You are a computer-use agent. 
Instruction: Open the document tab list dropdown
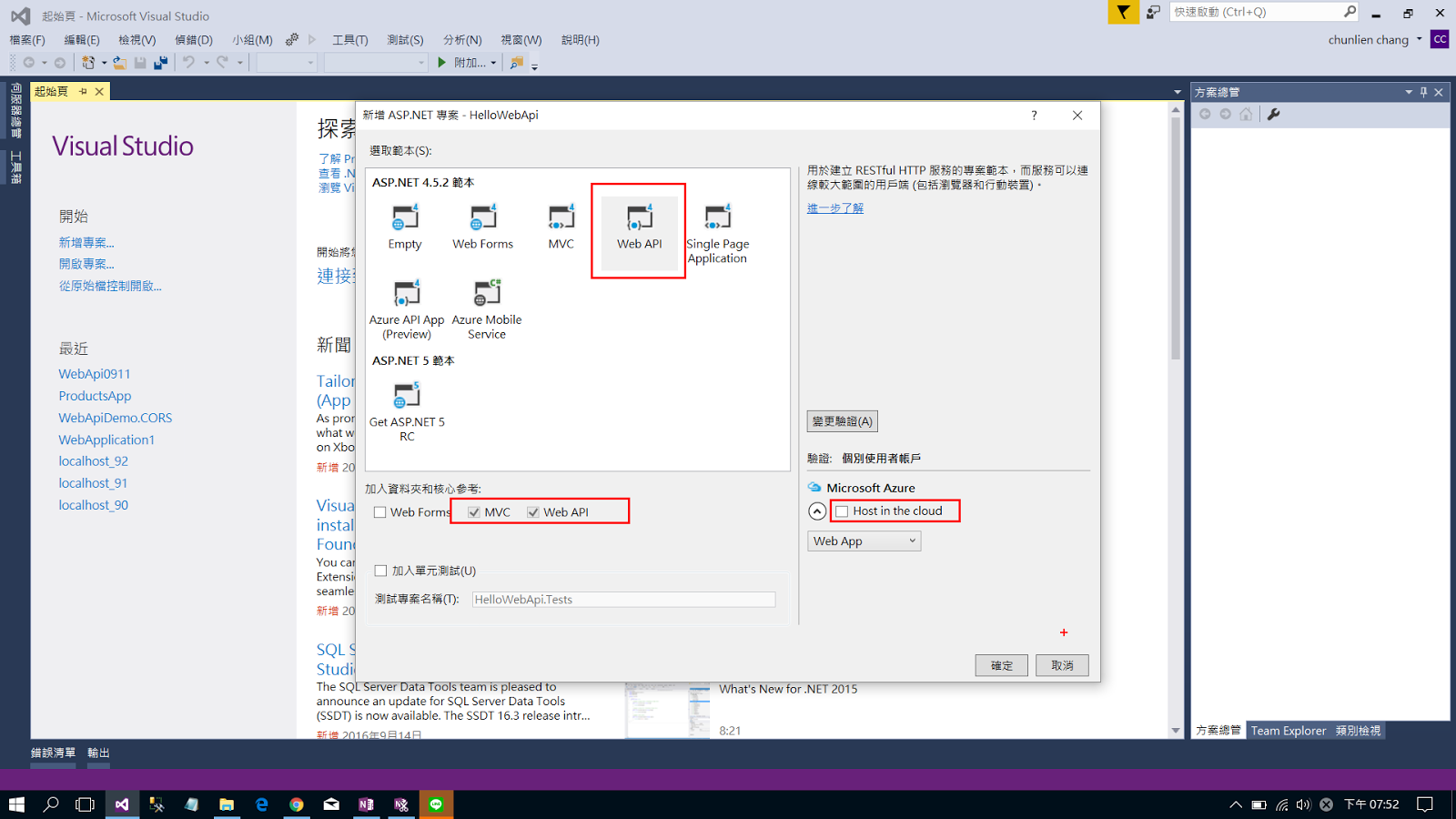1178,92
